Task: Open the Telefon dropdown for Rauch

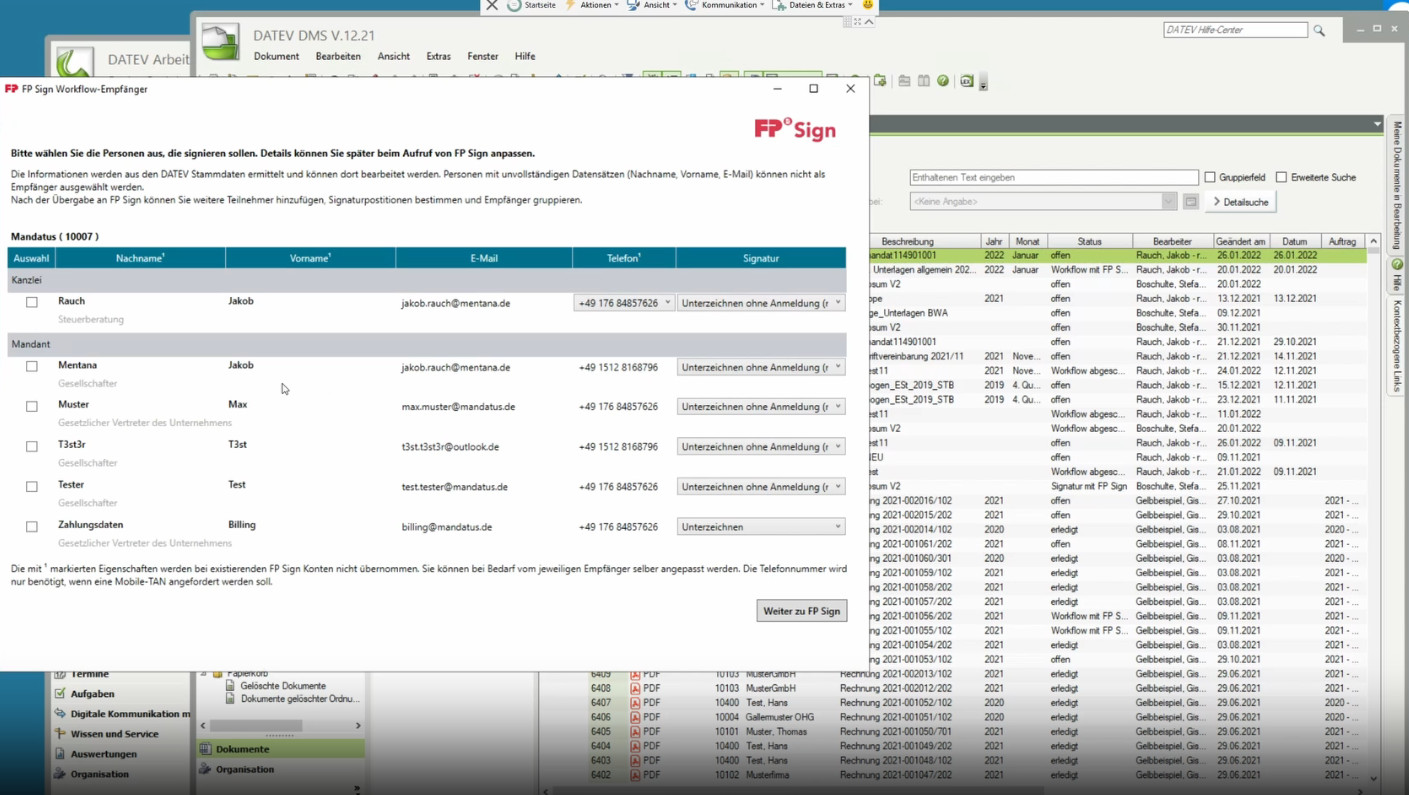Action: click(x=624, y=302)
